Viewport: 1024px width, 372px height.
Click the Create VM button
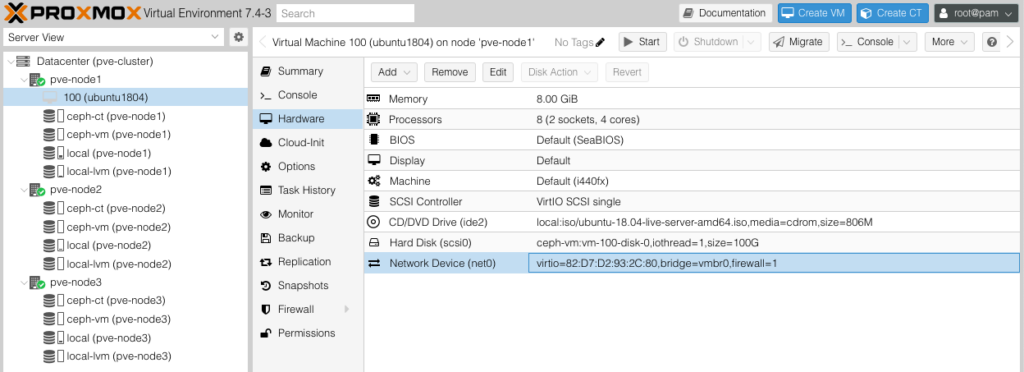(814, 13)
